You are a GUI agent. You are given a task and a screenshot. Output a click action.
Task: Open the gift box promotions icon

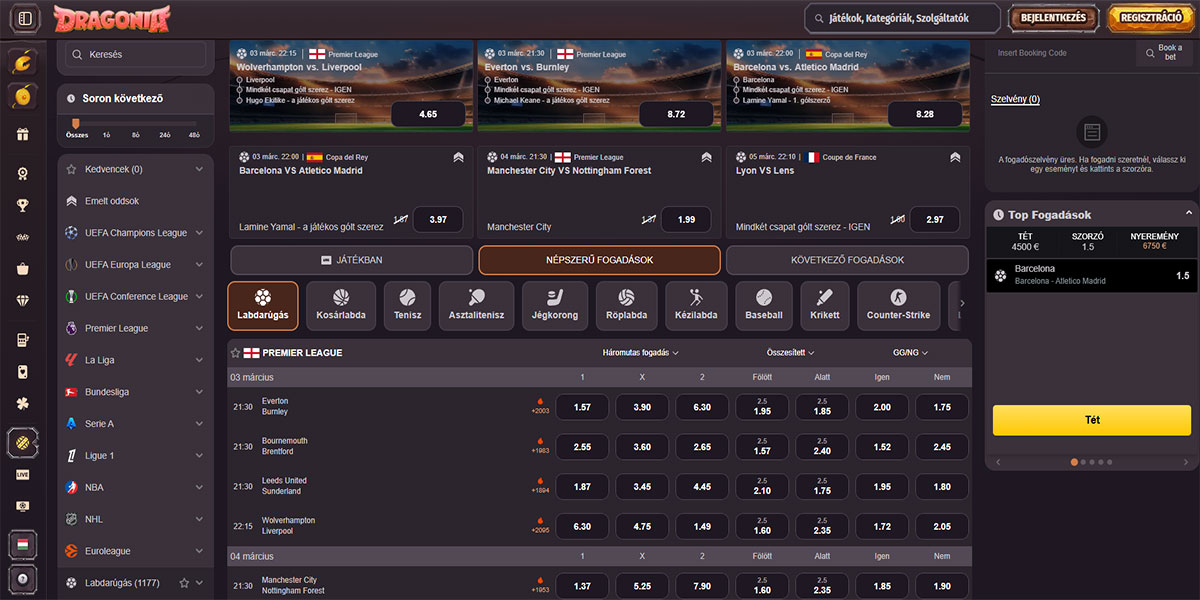[x=22, y=134]
